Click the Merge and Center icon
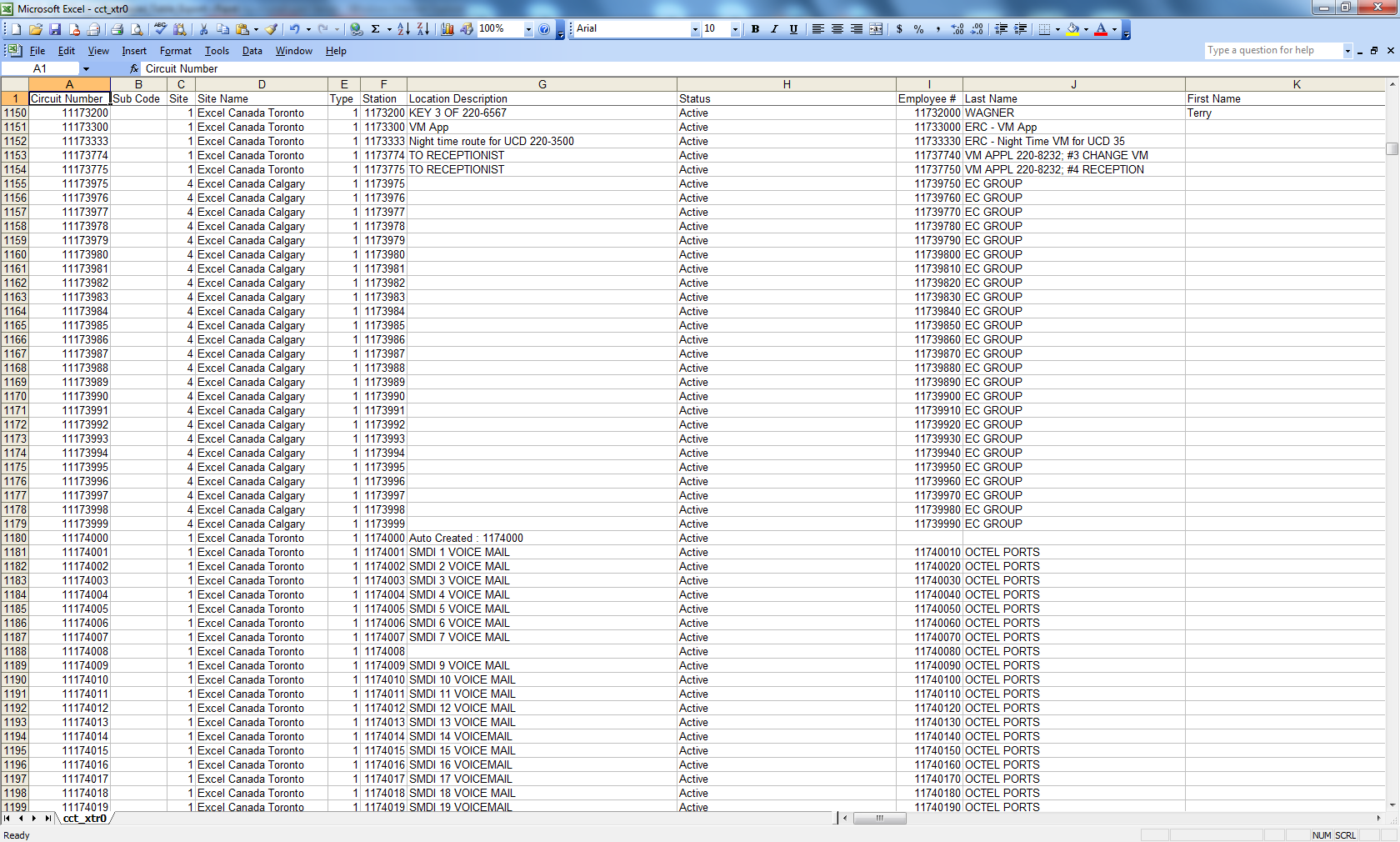Viewport: 1400px width, 842px height. coord(876,29)
